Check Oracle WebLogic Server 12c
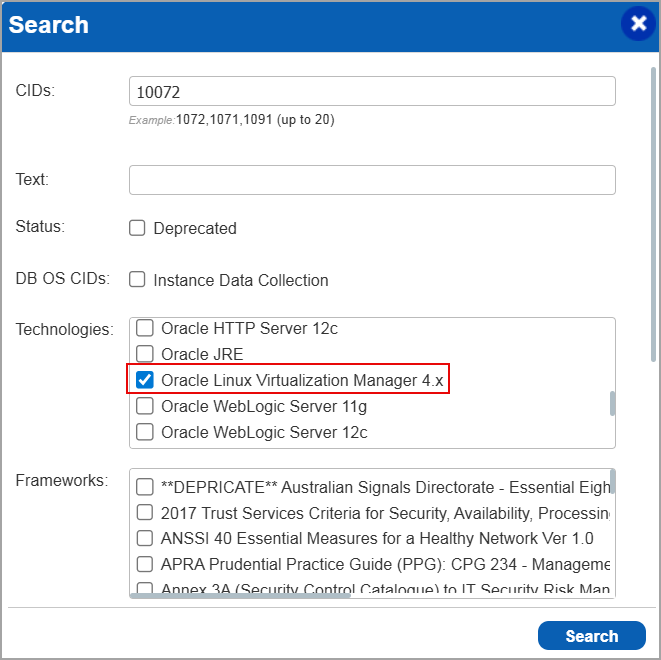Image resolution: width=661 pixels, height=660 pixels. point(145,432)
